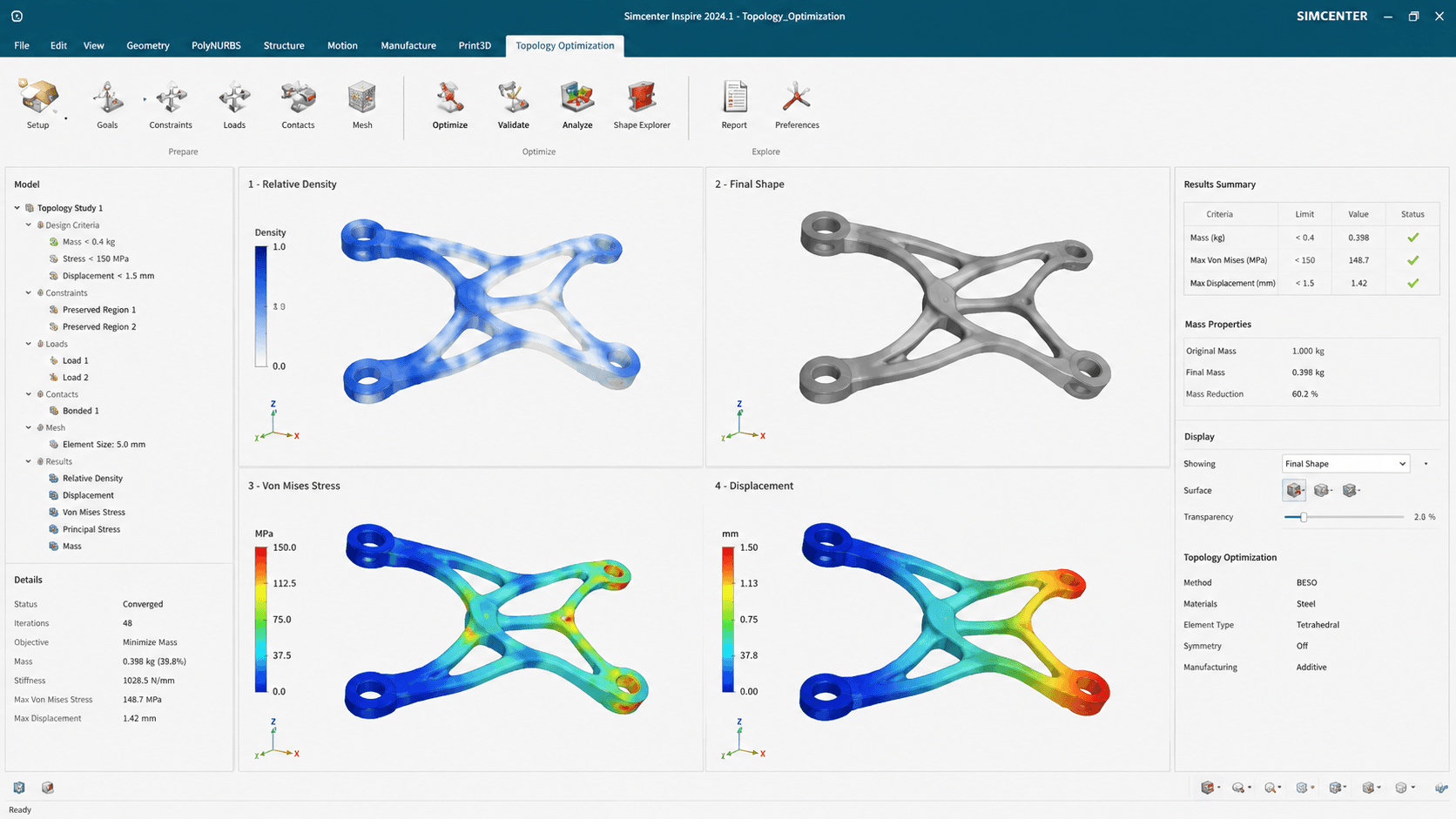
Task: Collapse the Results tree group
Action: tap(29, 461)
